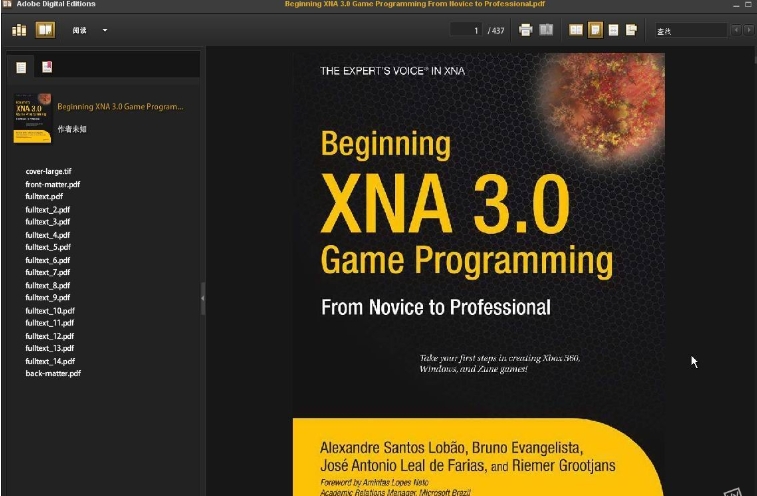Viewport: 757px width, 496px height.
Task: Go to previous search result arrow
Action: click(736, 30)
